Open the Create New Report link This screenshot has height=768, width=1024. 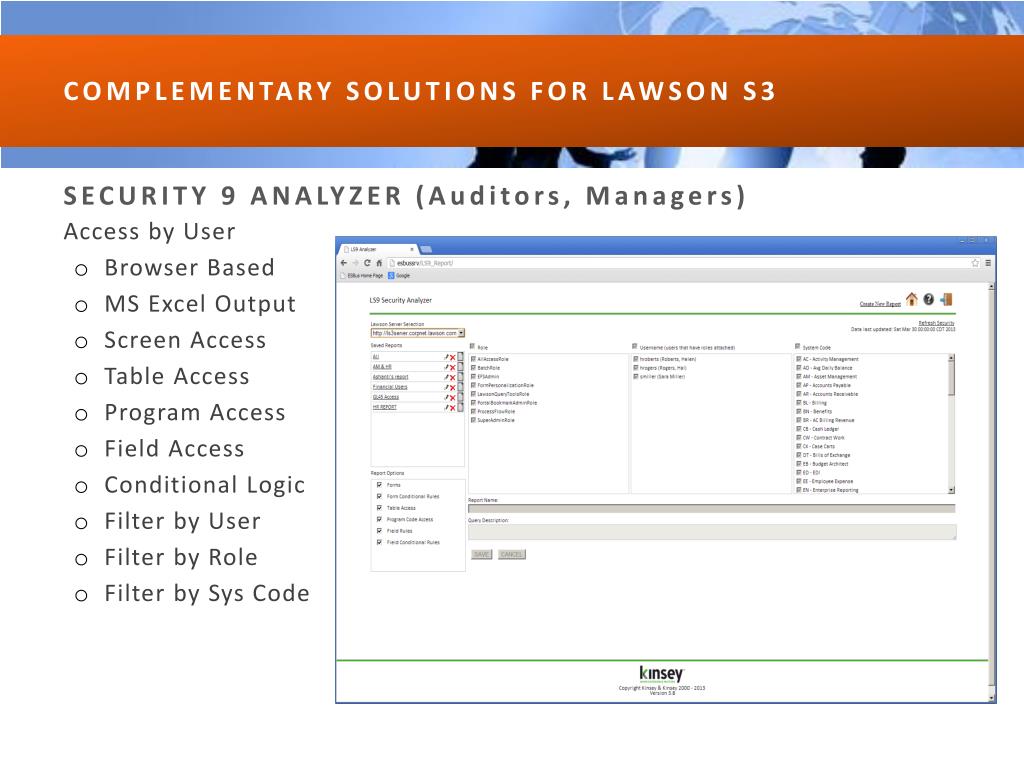pyautogui.click(x=880, y=304)
